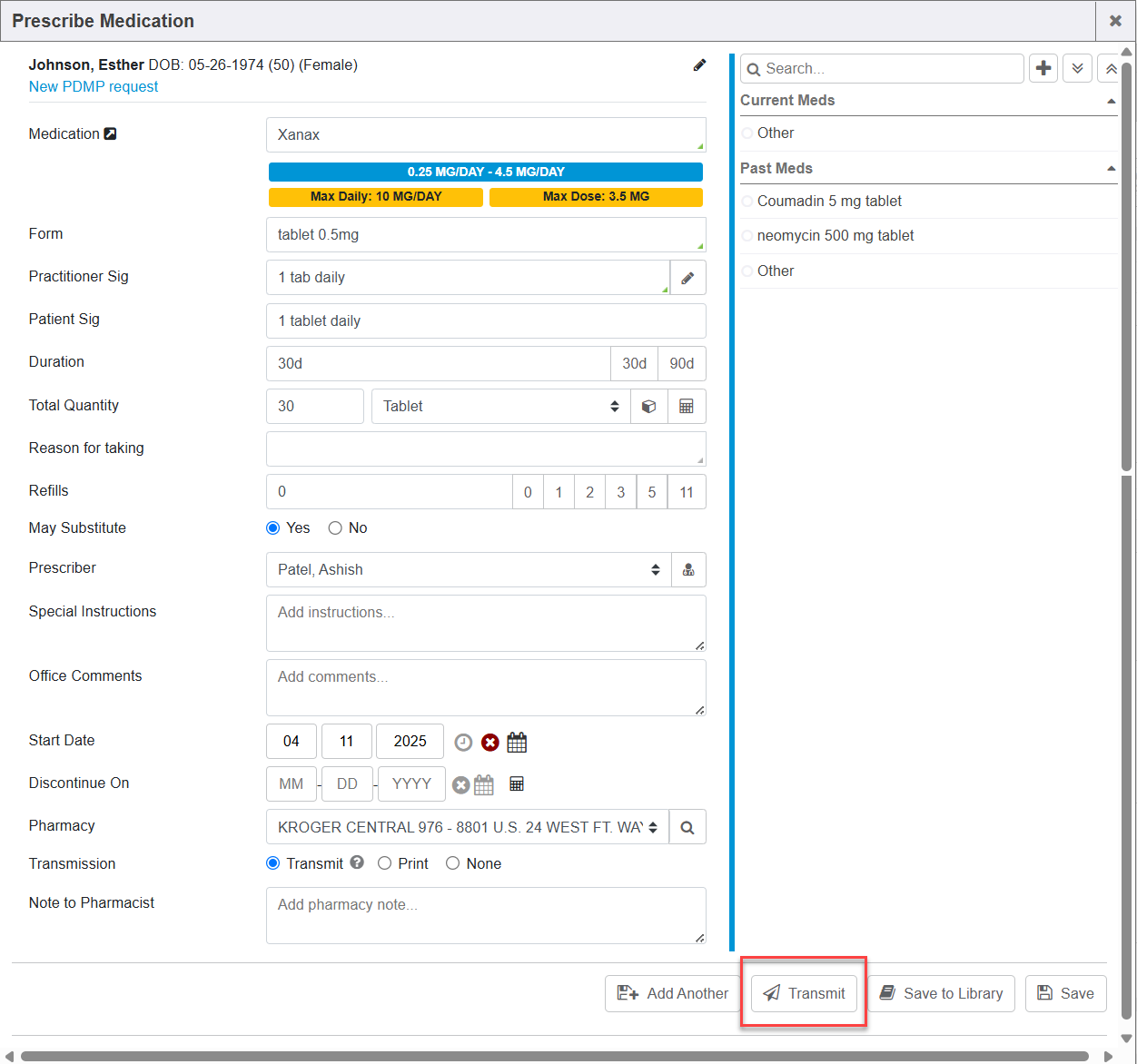1137x1064 pixels.
Task: Open the Prescriber dropdown showing Patel, Ashish
Action: tap(468, 570)
